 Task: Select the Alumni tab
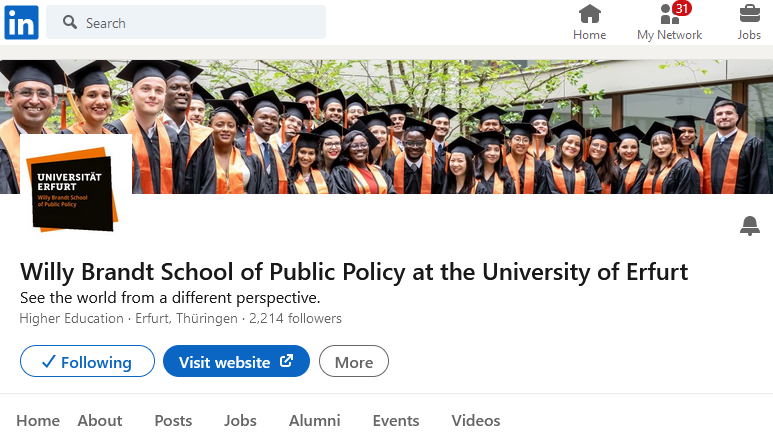point(314,420)
